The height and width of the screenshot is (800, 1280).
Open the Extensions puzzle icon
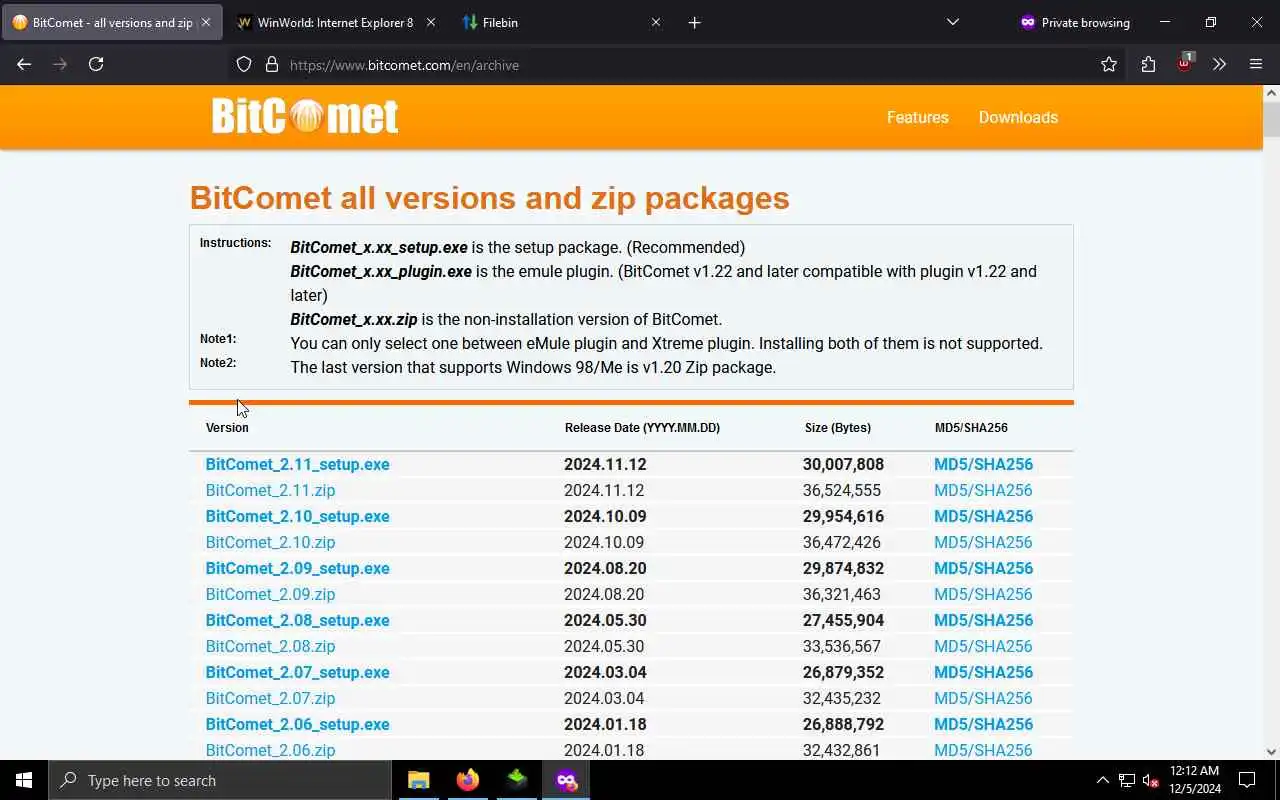coord(1148,65)
